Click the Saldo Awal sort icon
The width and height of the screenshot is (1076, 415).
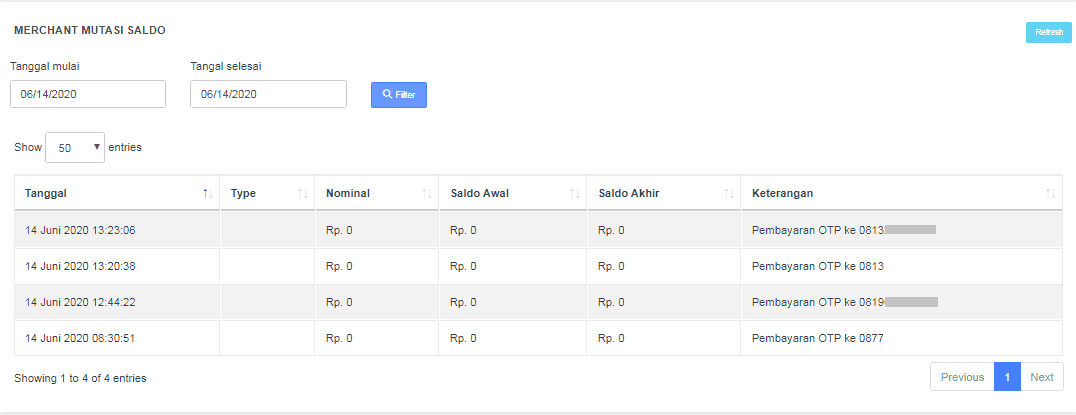[575, 193]
